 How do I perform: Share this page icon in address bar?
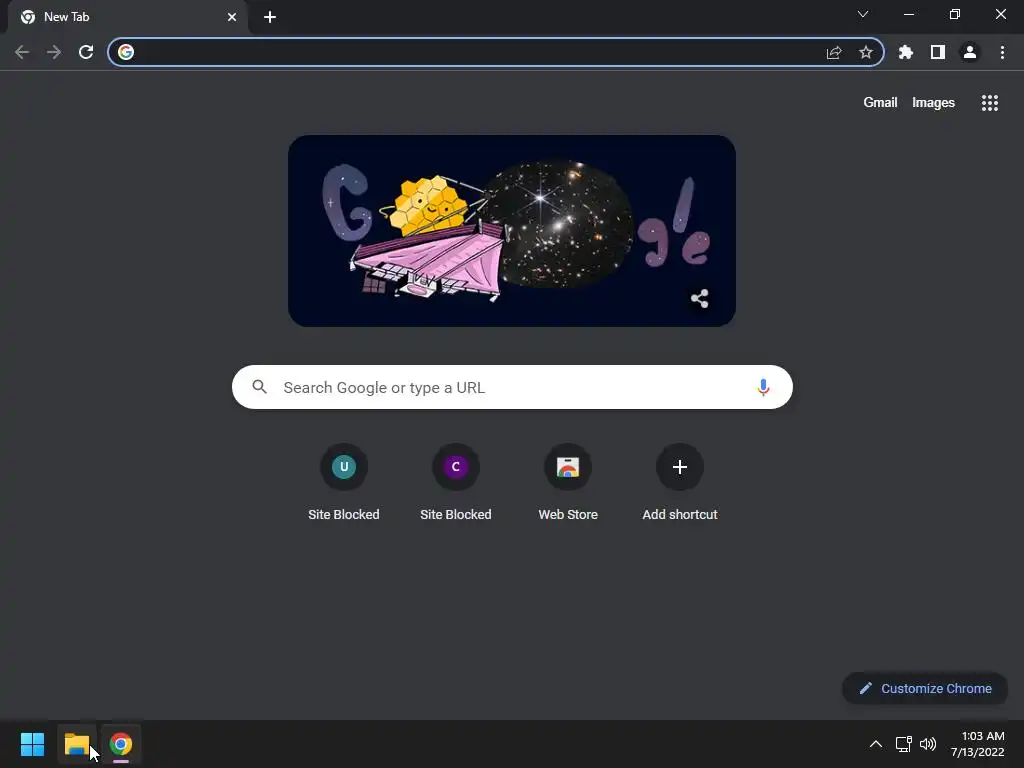[833, 52]
